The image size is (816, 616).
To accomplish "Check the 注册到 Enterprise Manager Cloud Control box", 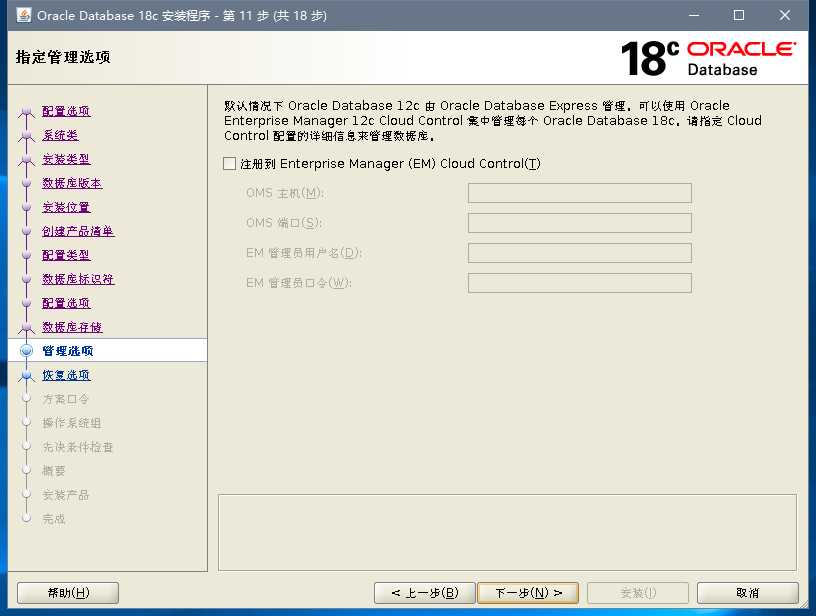I will [x=230, y=164].
